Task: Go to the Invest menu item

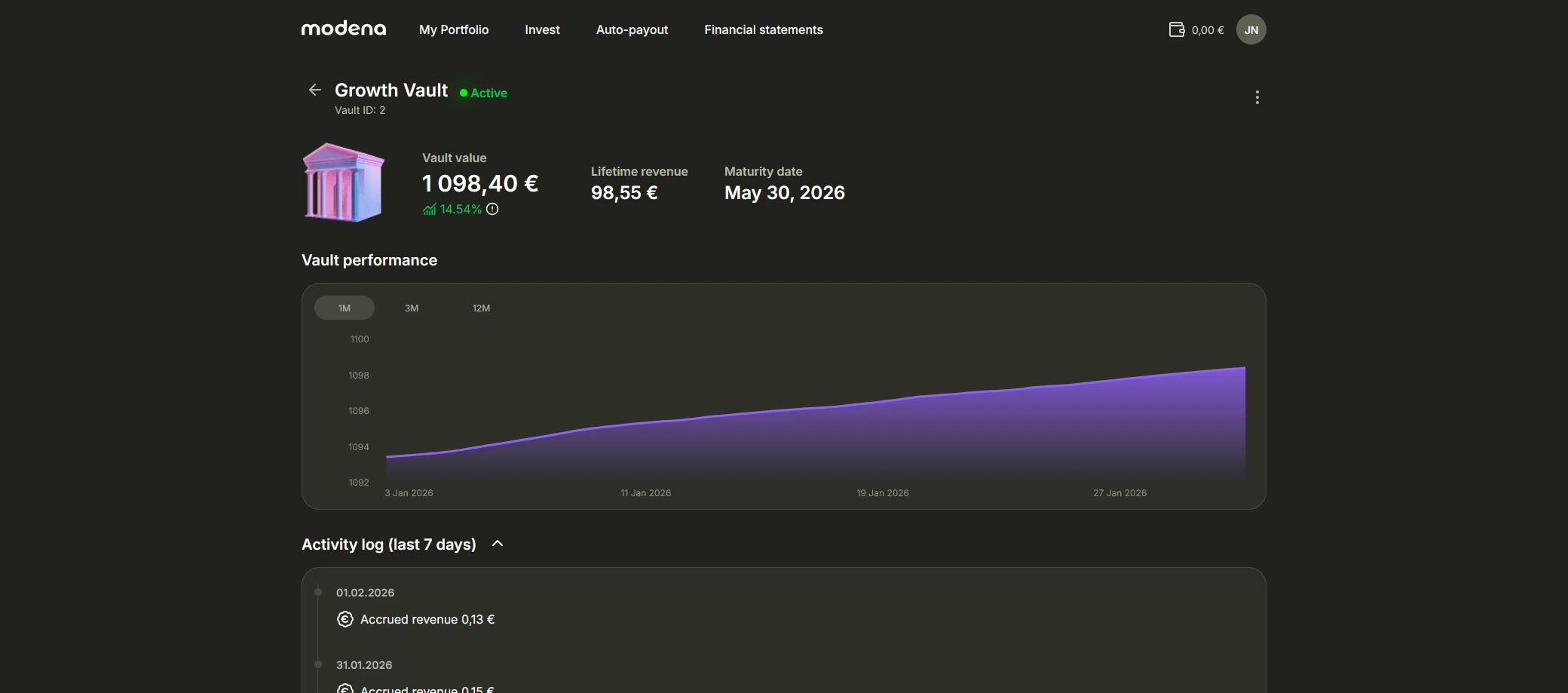Action: pos(542,30)
